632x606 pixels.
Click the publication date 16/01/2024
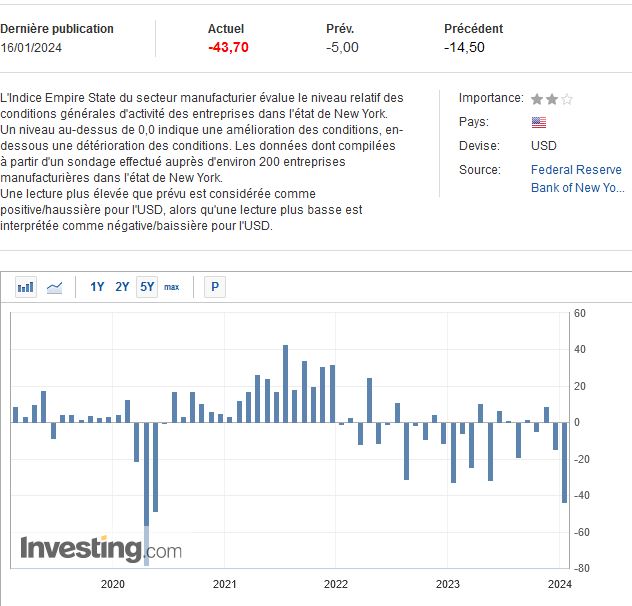click(33, 47)
